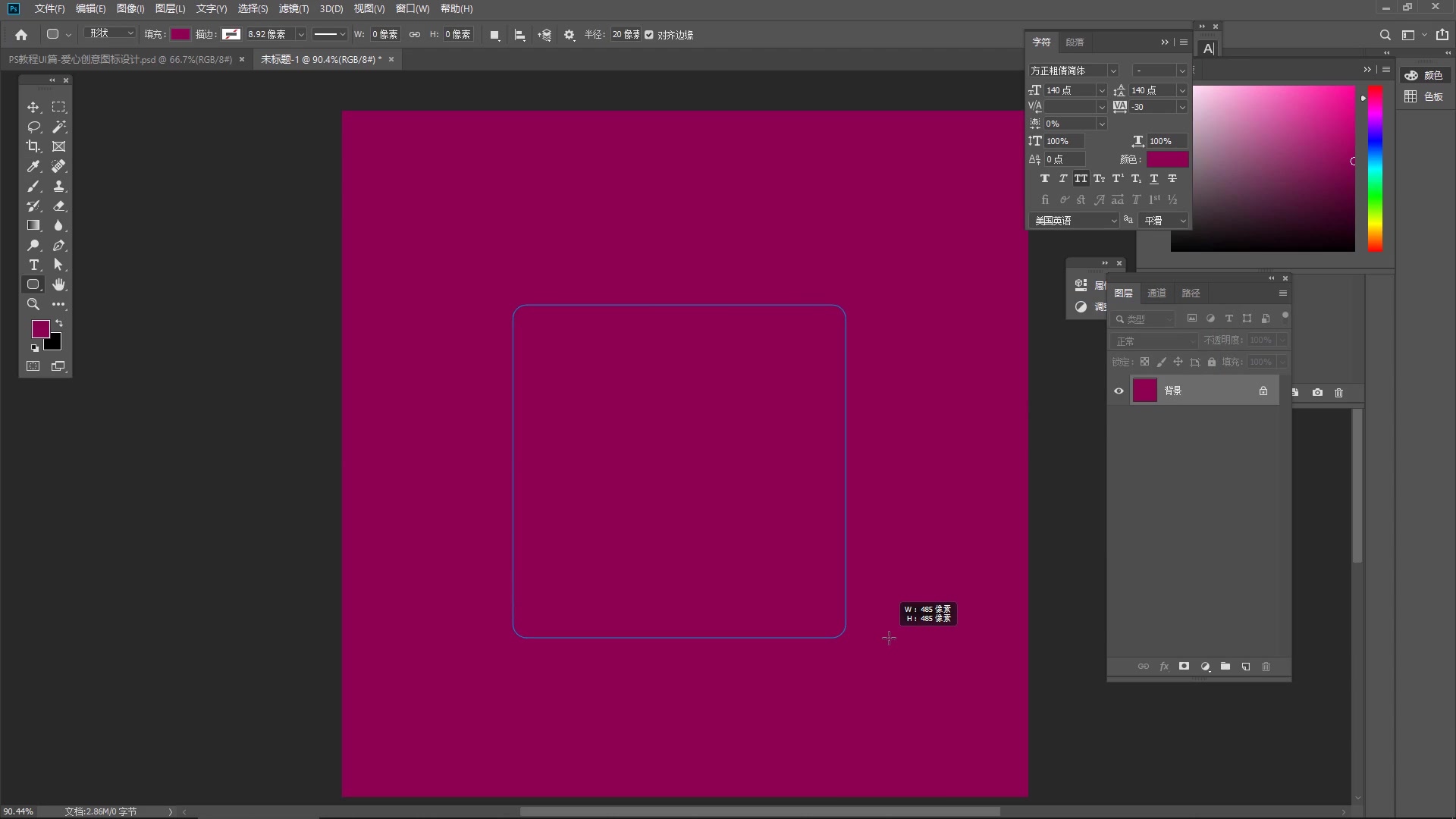Click the Home icon in options bar

pyautogui.click(x=21, y=35)
